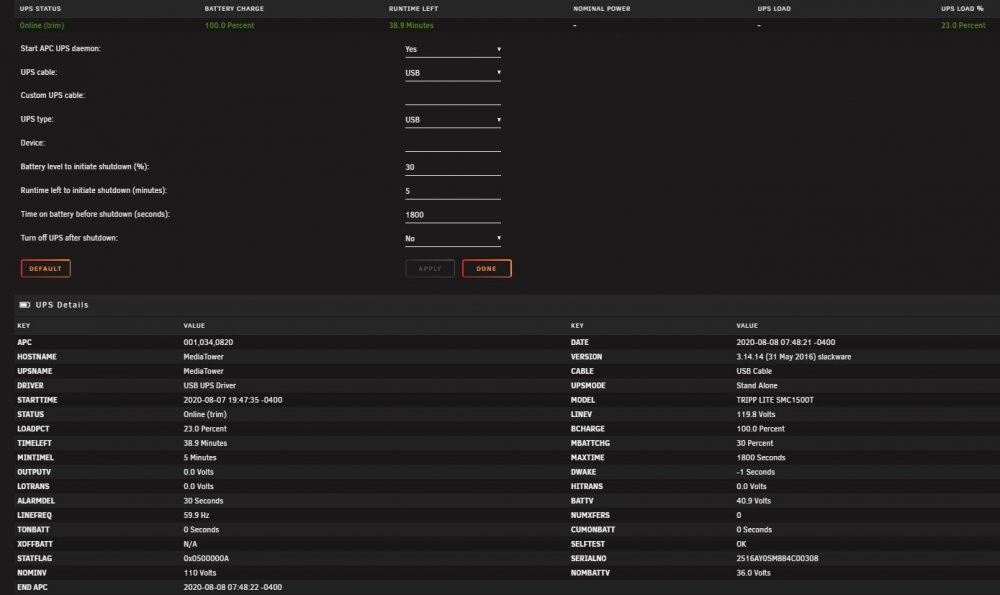Click the MBATTCHG value 30 Percent
This screenshot has width=1000, height=595.
click(x=754, y=443)
